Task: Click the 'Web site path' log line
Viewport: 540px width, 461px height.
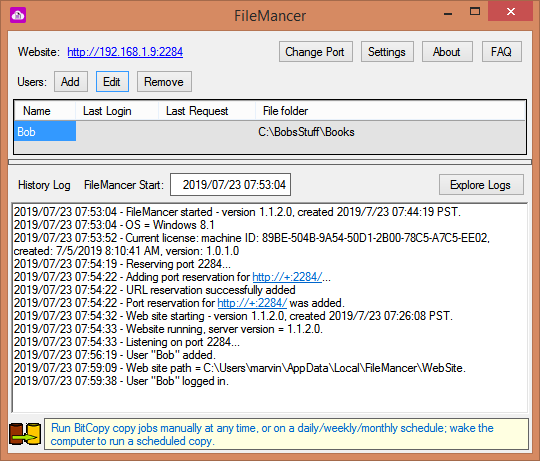Action: point(240,368)
